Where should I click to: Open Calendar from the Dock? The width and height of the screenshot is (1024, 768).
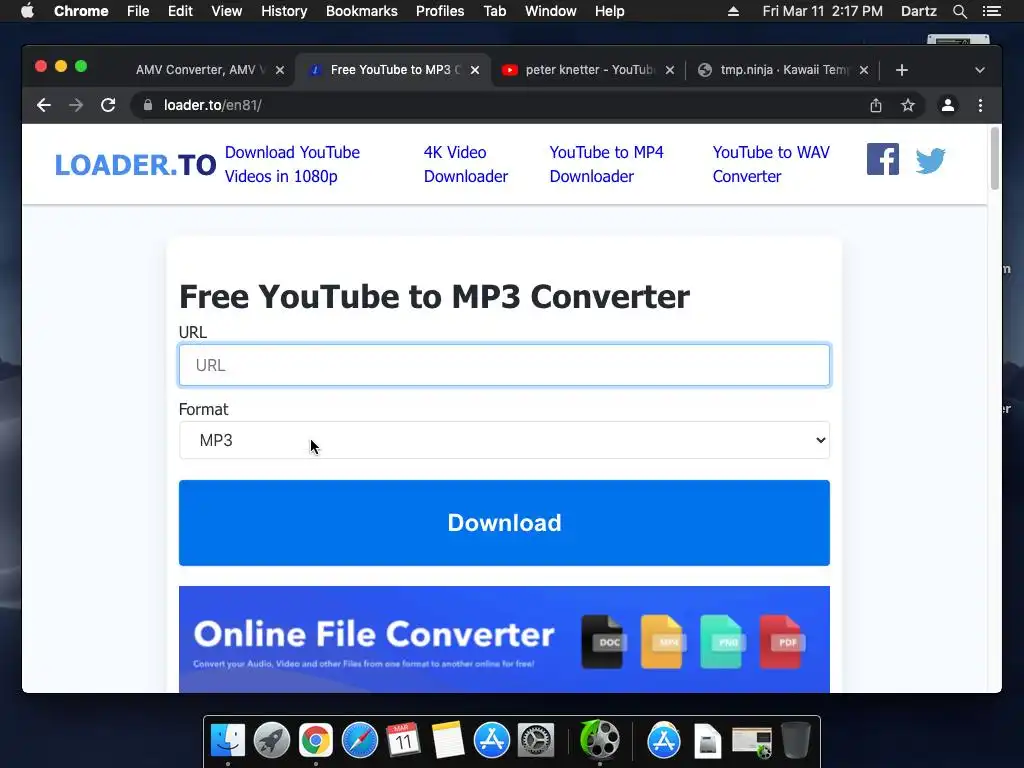tap(403, 740)
